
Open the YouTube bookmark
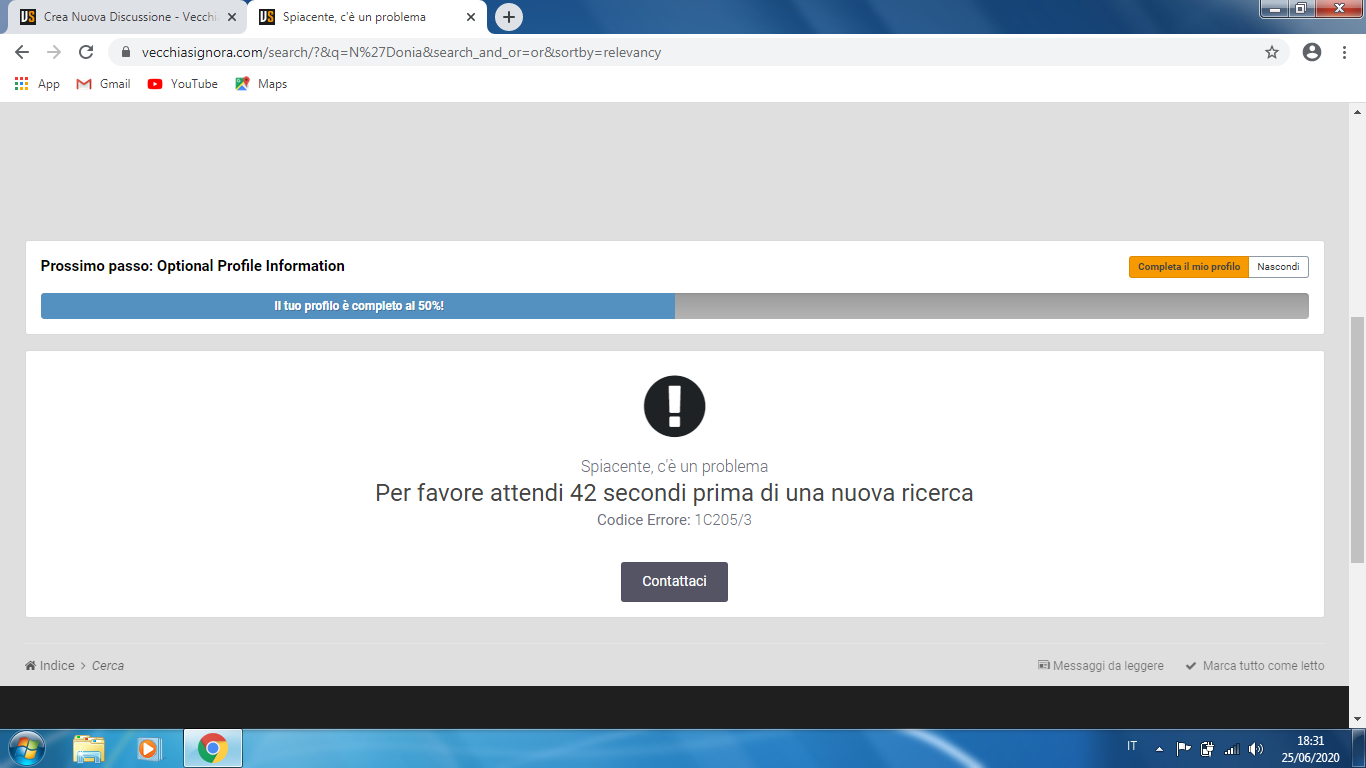pos(182,84)
